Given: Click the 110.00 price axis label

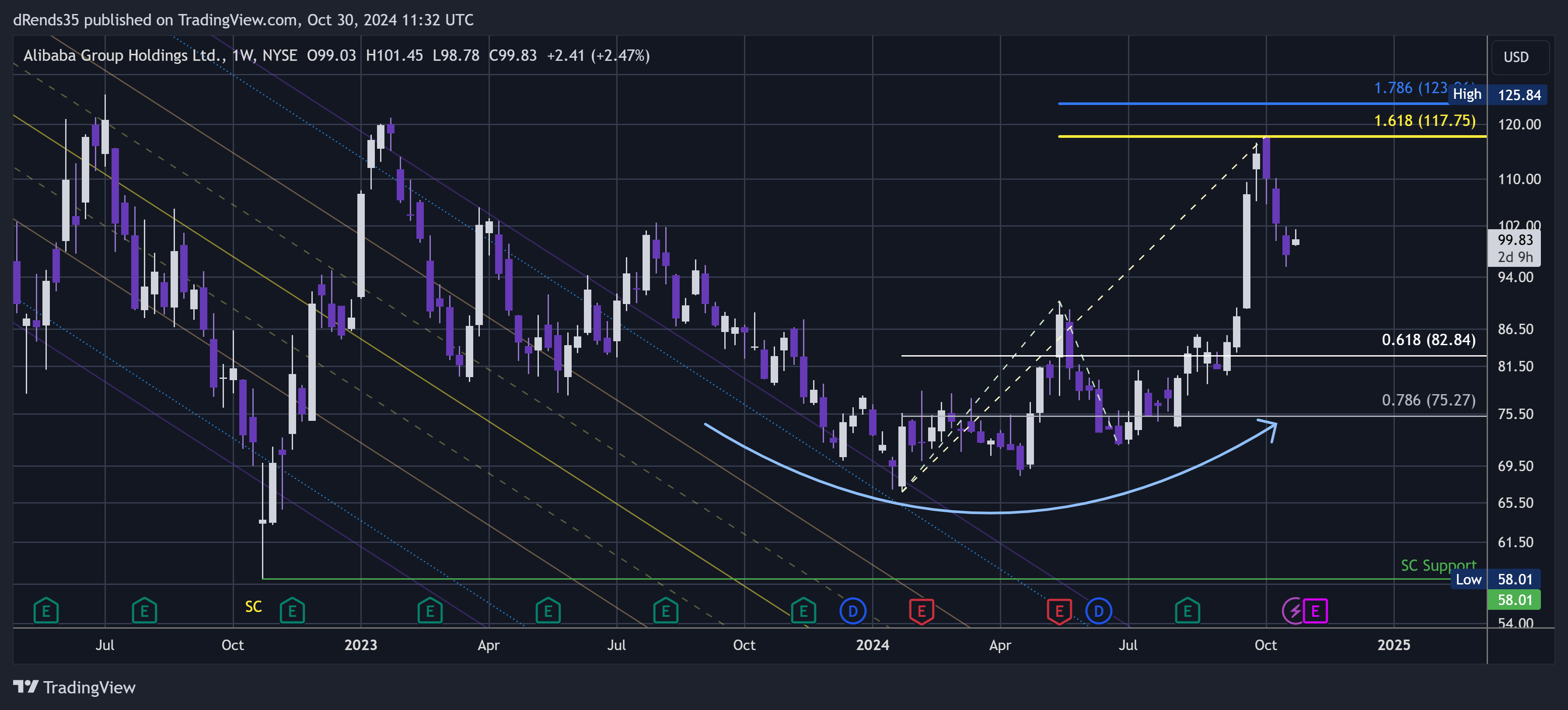Looking at the screenshot, I should 1519,179.
